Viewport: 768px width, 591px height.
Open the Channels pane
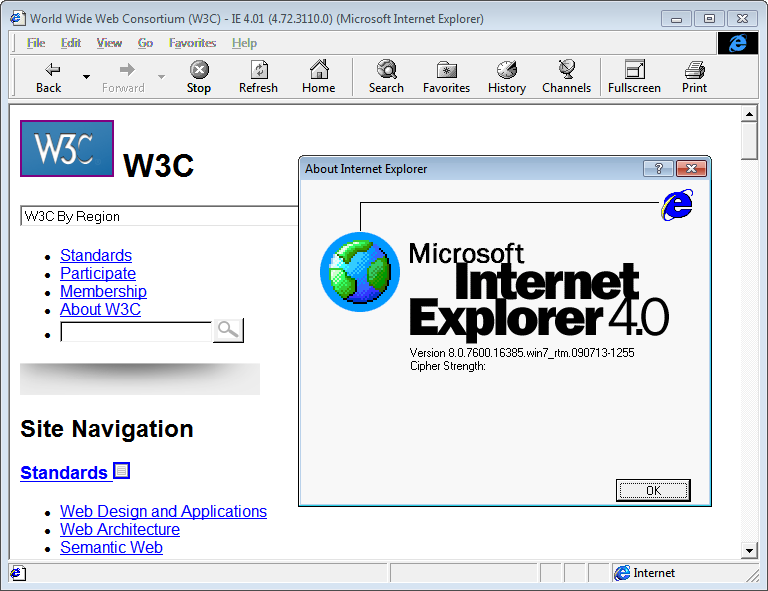point(567,77)
